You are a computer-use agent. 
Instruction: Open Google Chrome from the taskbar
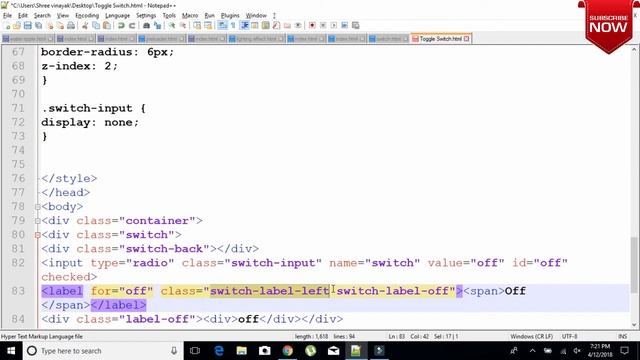tap(287, 351)
